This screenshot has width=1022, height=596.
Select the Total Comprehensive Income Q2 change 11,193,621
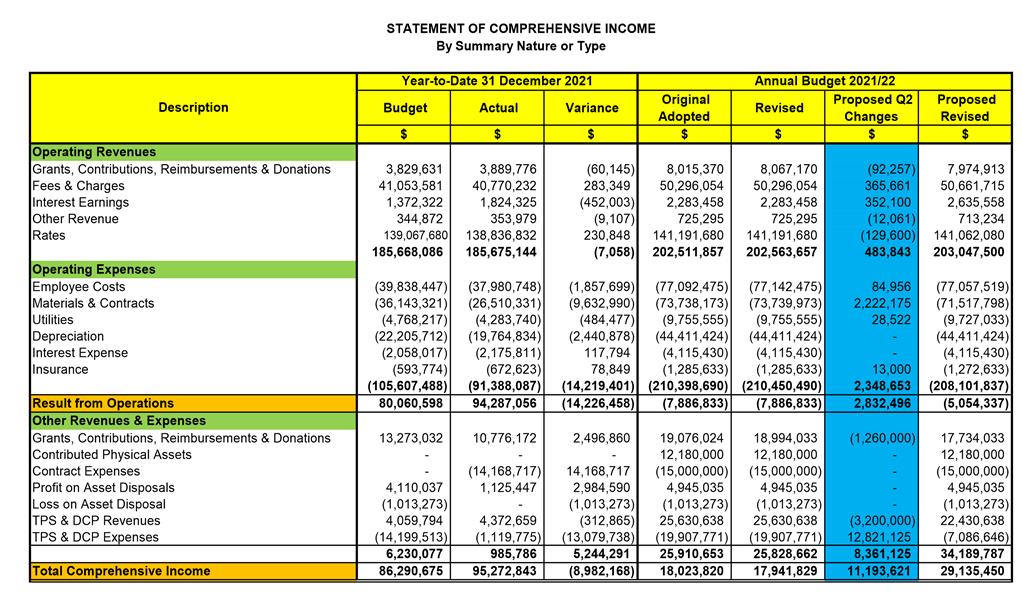[879, 571]
